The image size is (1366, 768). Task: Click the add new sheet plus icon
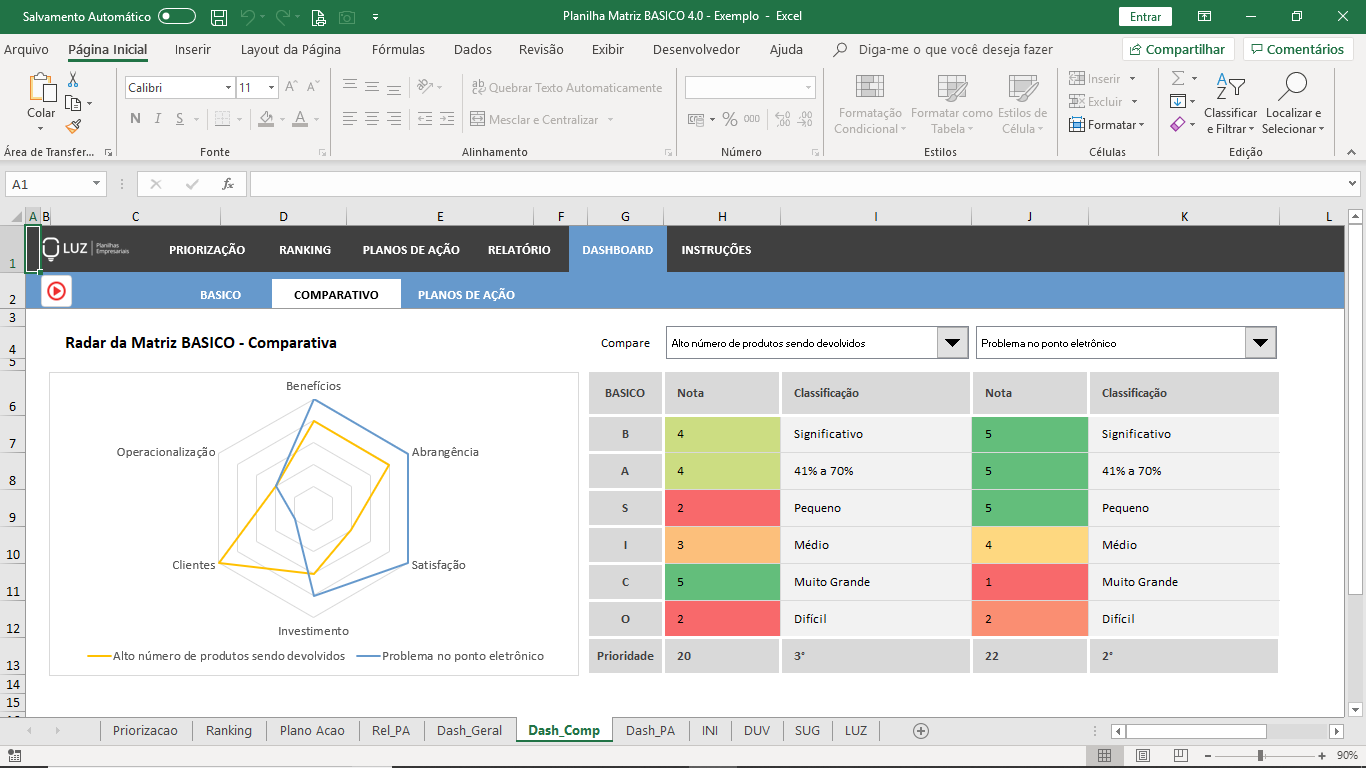[921, 731]
